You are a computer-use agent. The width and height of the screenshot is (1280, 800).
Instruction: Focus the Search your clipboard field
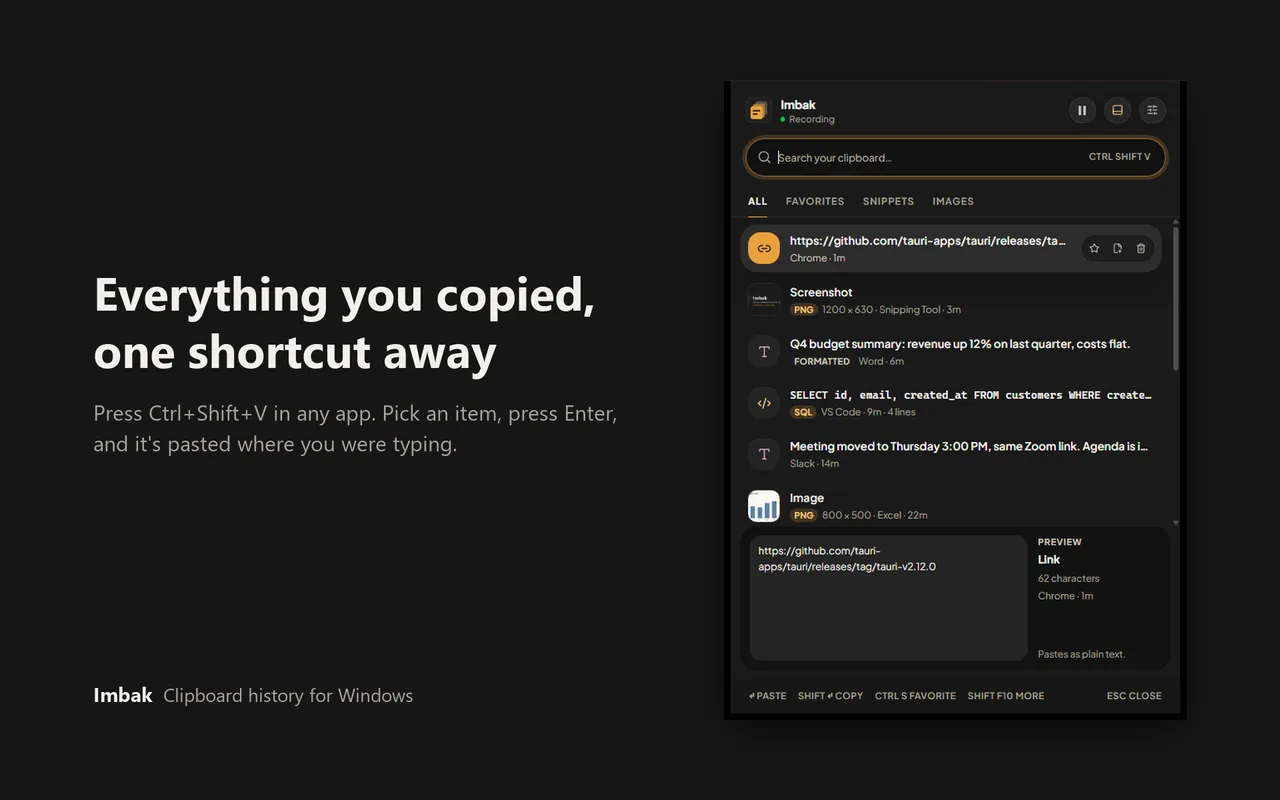956,157
